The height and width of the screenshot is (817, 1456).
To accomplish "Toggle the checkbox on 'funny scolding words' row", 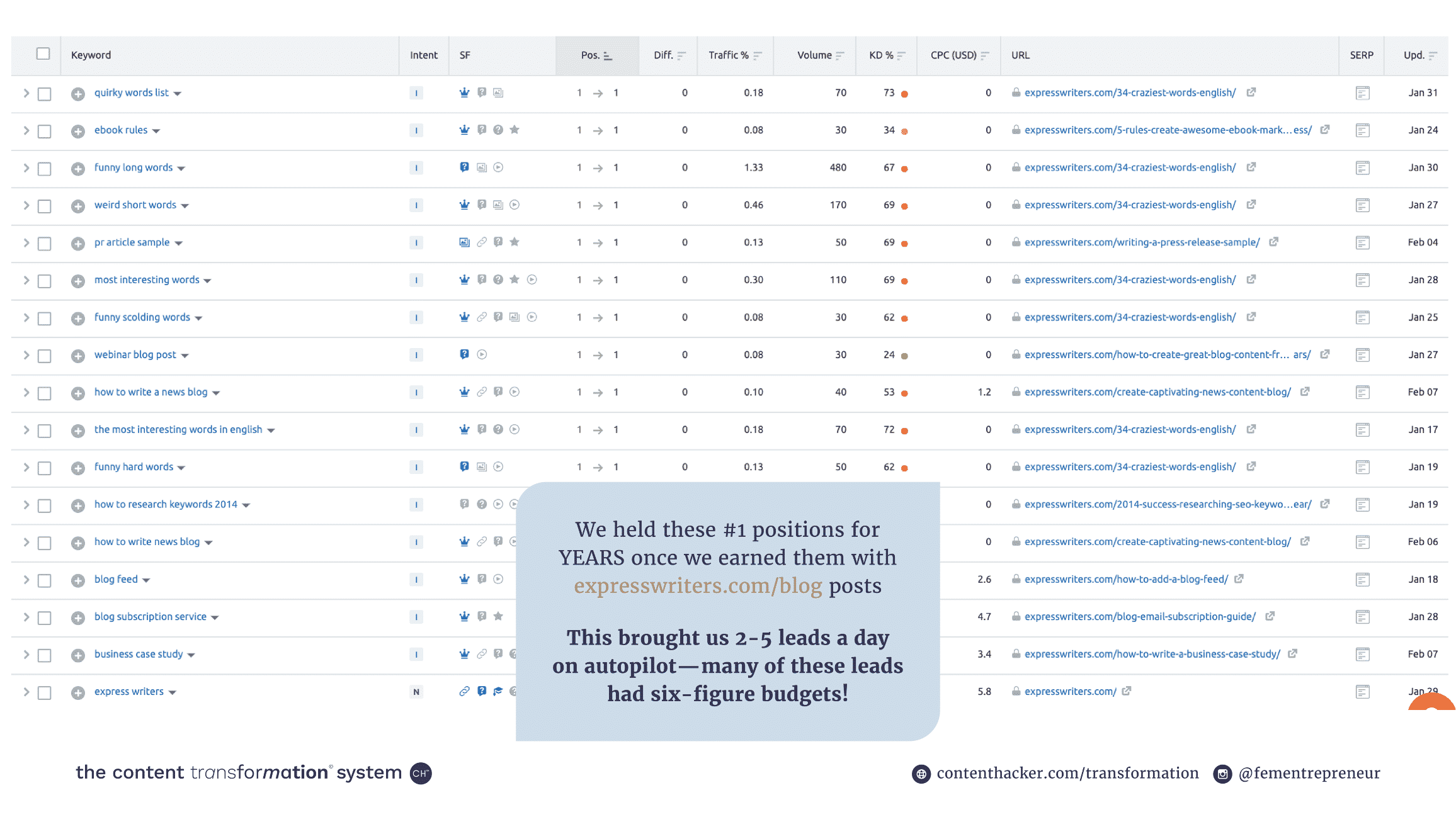I will 45,317.
